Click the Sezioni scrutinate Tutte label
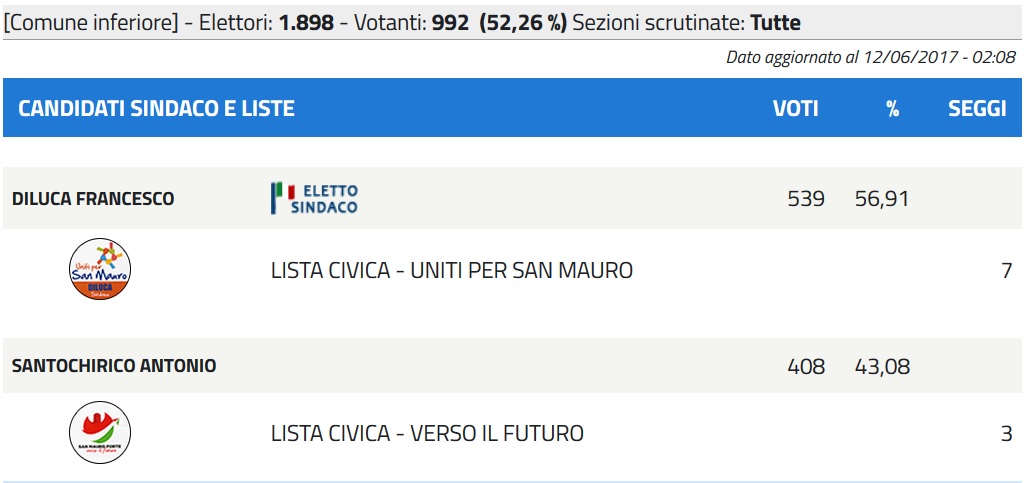The width and height of the screenshot is (1032, 483). tap(686, 23)
